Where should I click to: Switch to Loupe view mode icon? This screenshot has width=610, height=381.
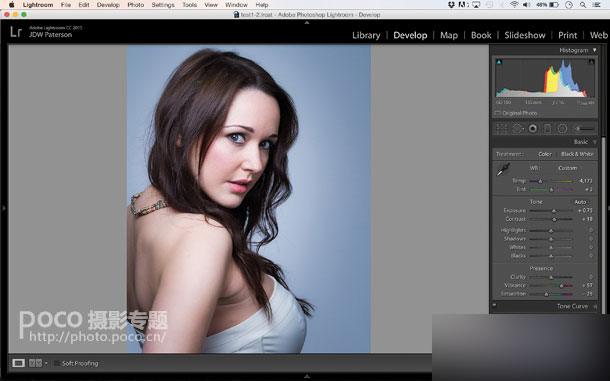click(x=18, y=363)
